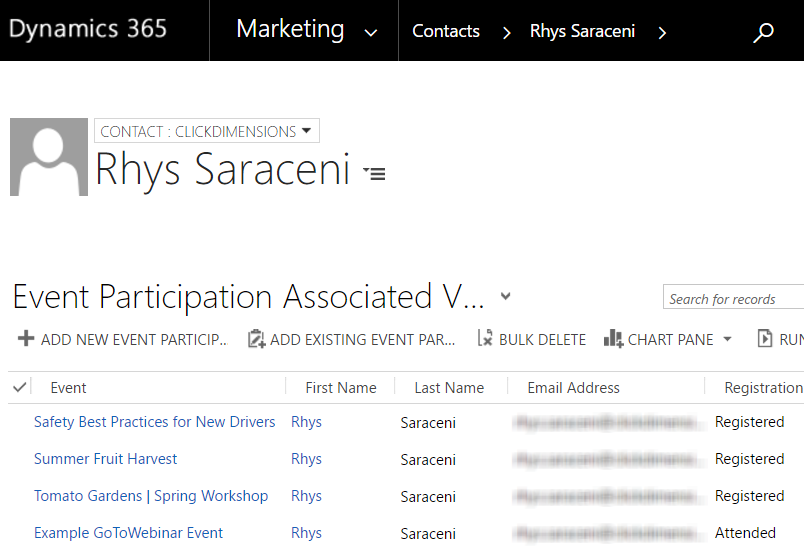Click the Dynamics 365 home label
Screen dimensions: 804x553
click(x=88, y=29)
